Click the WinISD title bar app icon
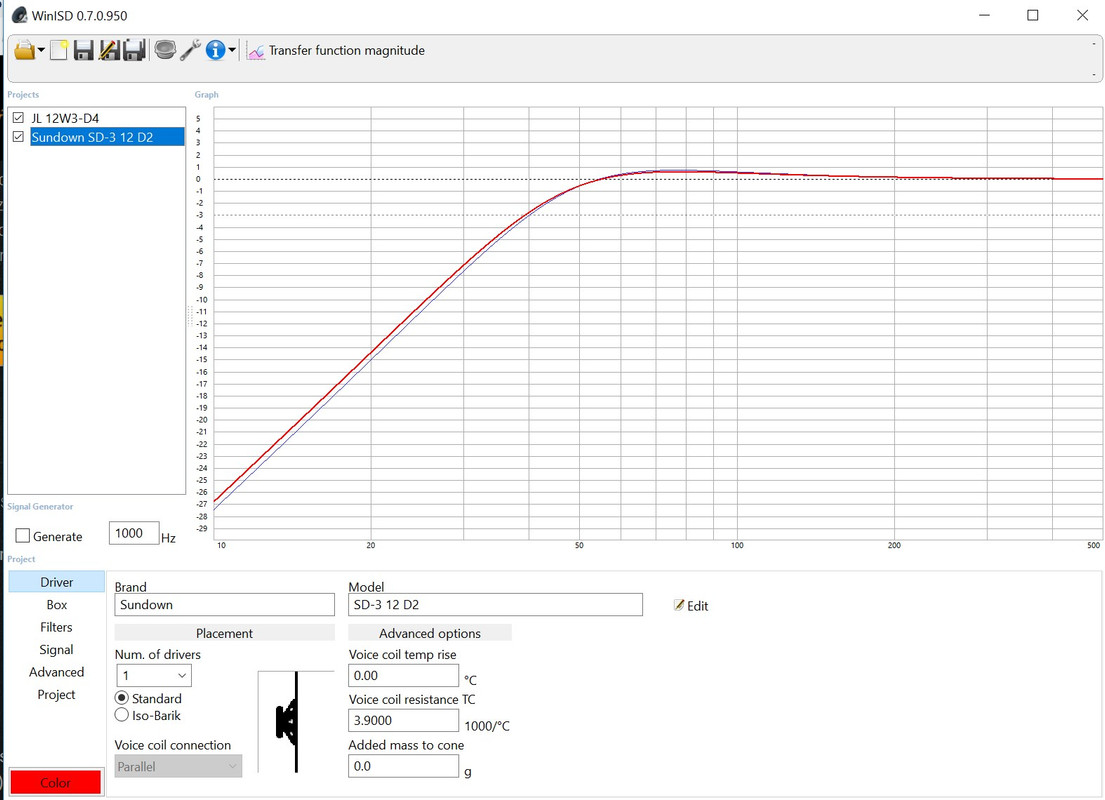This screenshot has width=1105, height=800. (20, 15)
